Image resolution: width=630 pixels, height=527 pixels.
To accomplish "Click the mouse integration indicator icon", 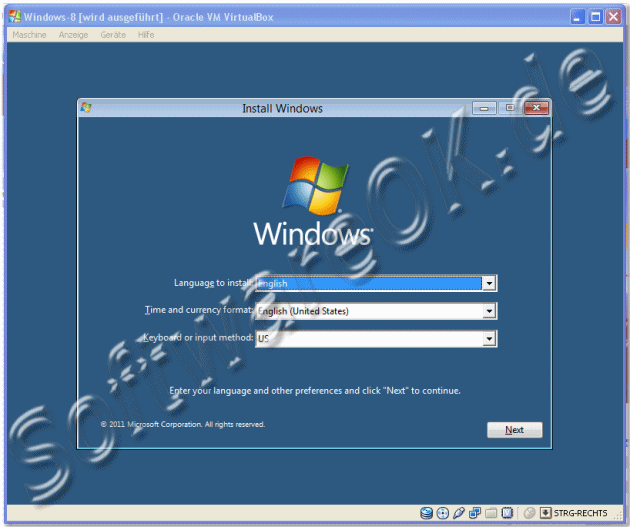I will tap(530, 513).
